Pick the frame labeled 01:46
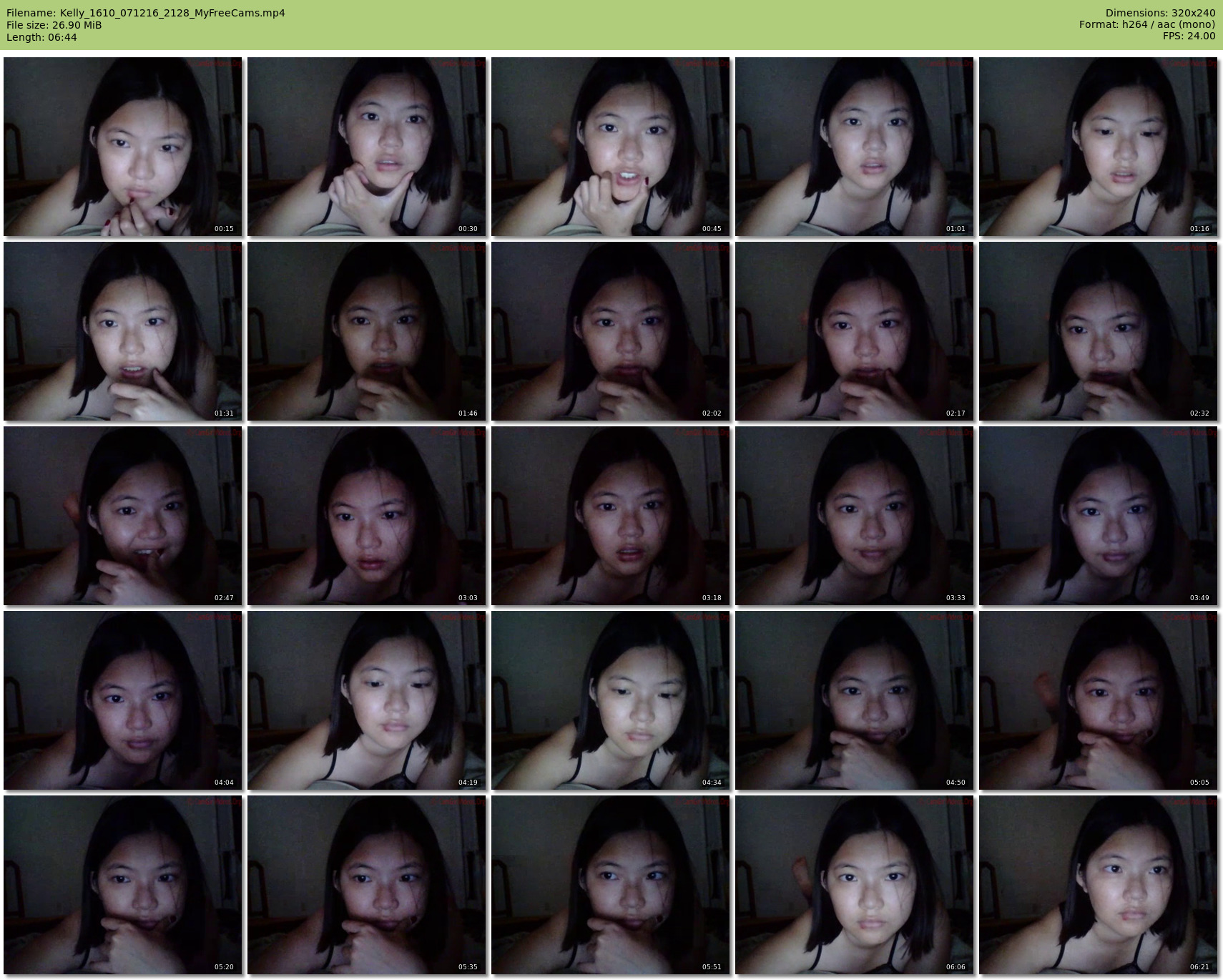This screenshot has width=1223, height=980. point(366,331)
